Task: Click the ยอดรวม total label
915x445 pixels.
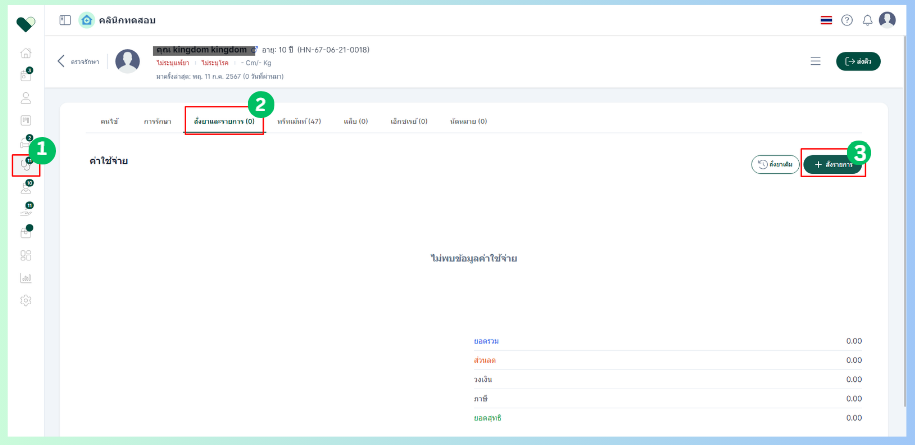Action: [x=487, y=341]
